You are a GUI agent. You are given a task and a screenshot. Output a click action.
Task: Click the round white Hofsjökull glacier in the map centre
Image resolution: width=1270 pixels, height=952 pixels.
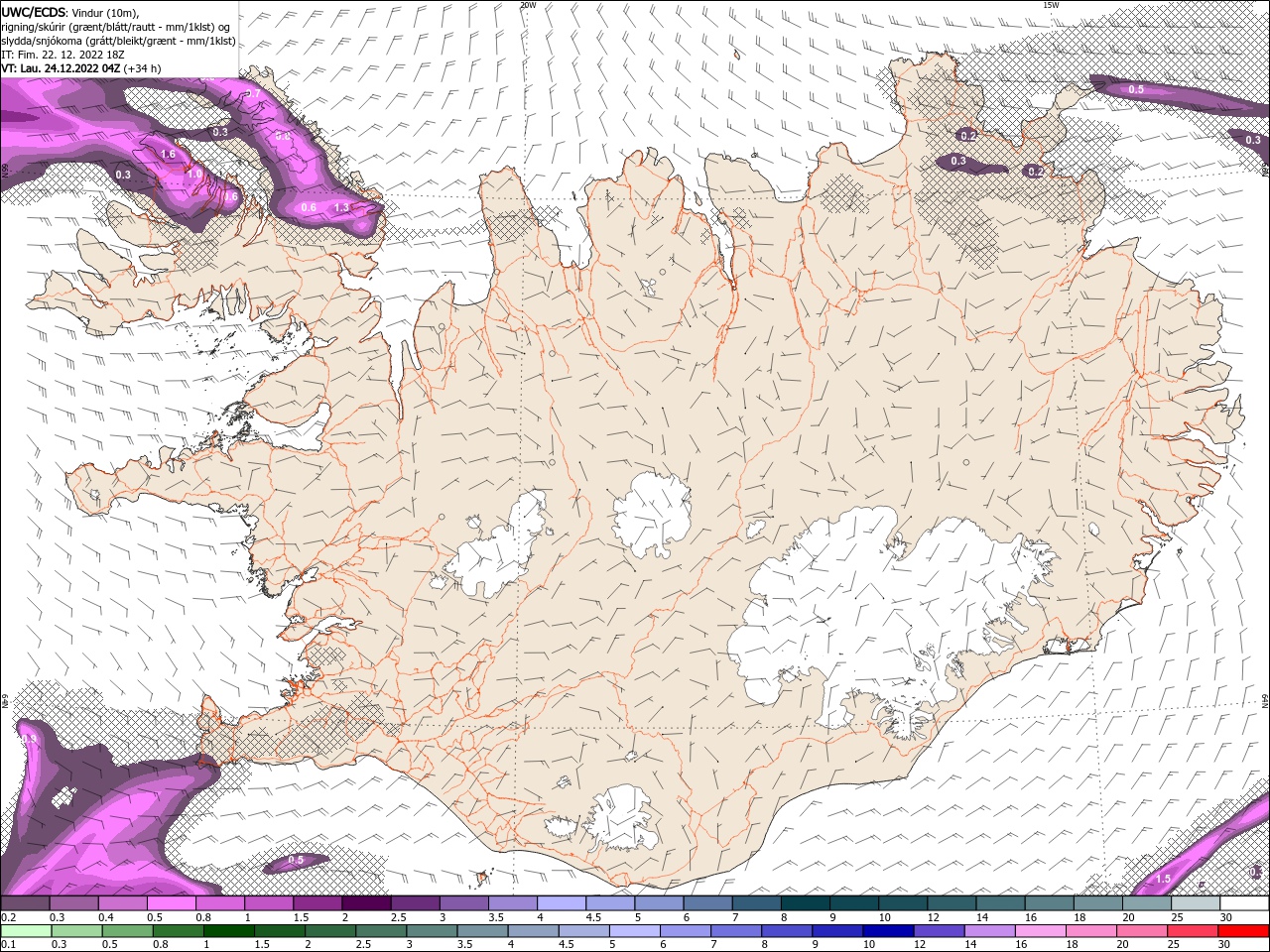pos(652,516)
